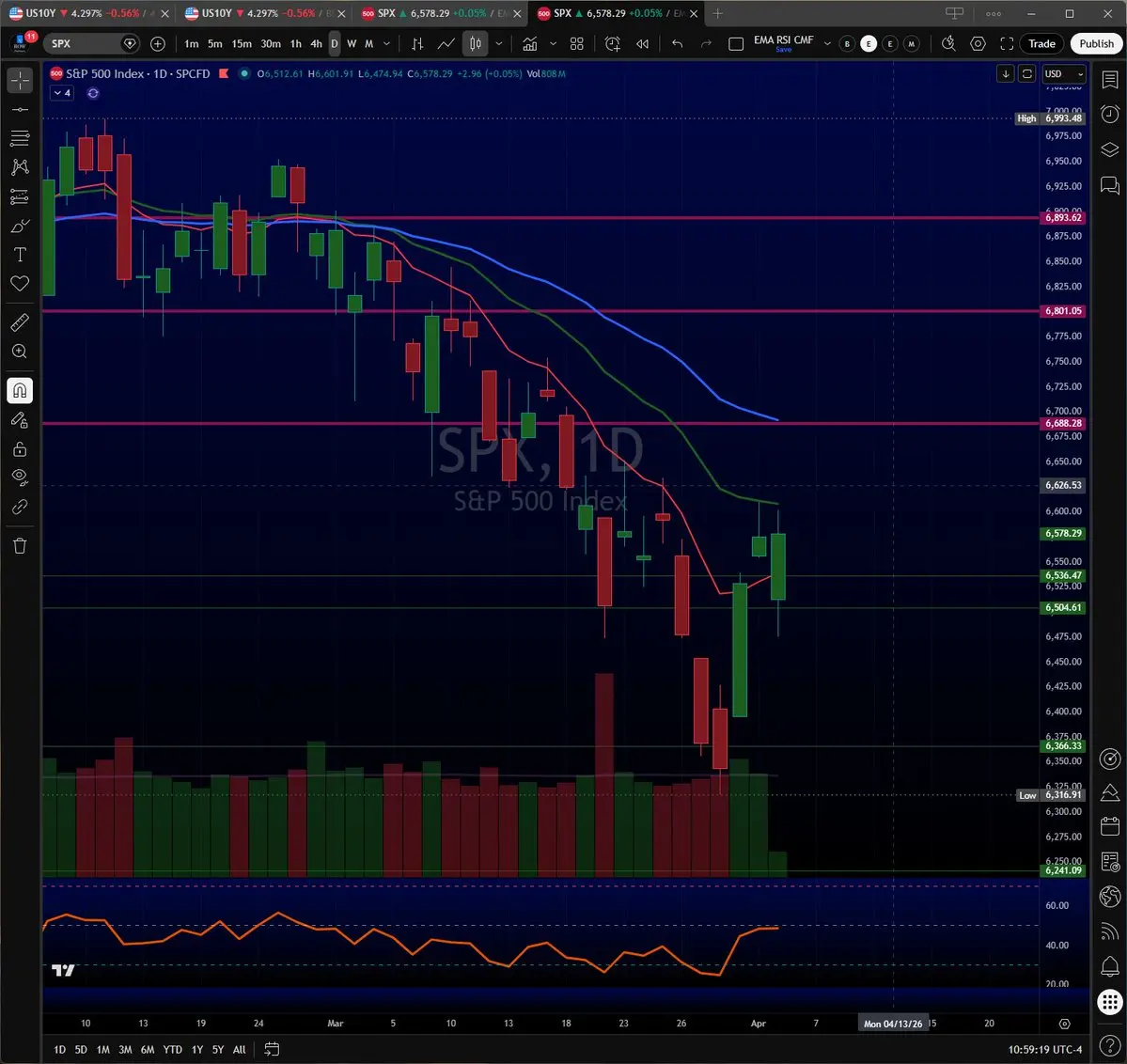The width and height of the screenshot is (1127, 1064).
Task: Select the candles chart style
Action: (475, 44)
